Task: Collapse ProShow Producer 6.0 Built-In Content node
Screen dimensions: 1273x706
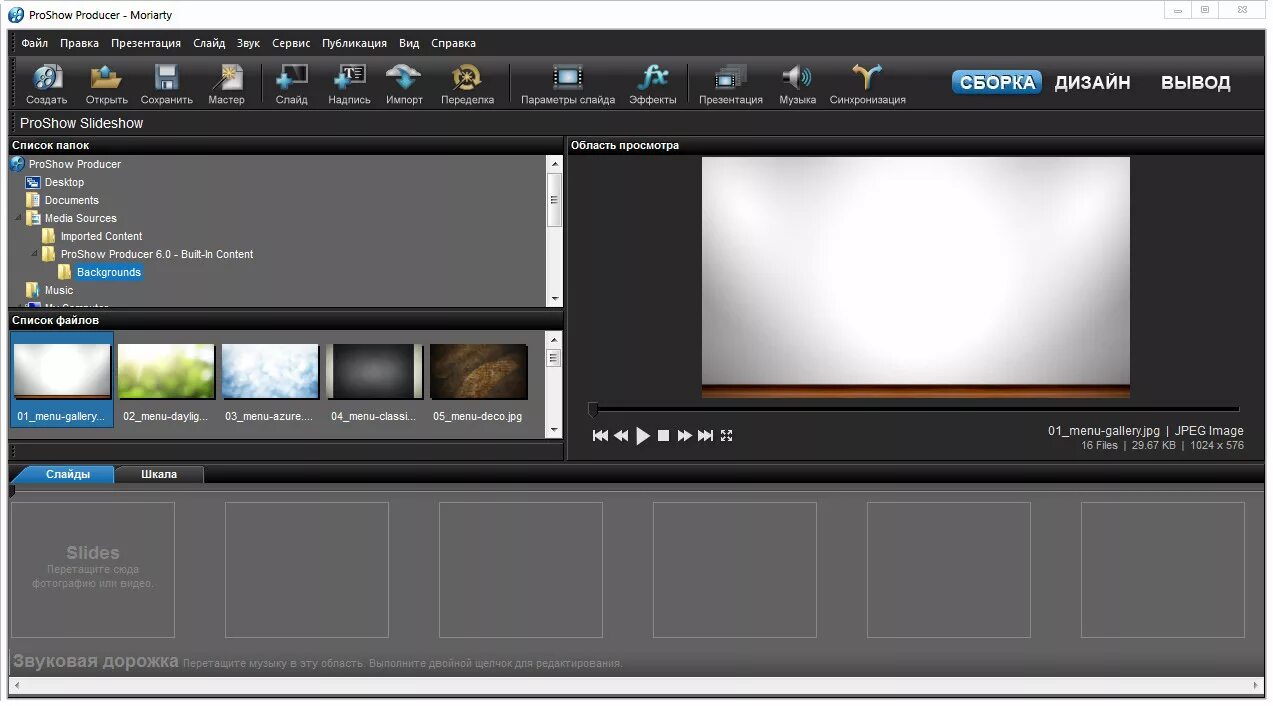Action: click(34, 254)
